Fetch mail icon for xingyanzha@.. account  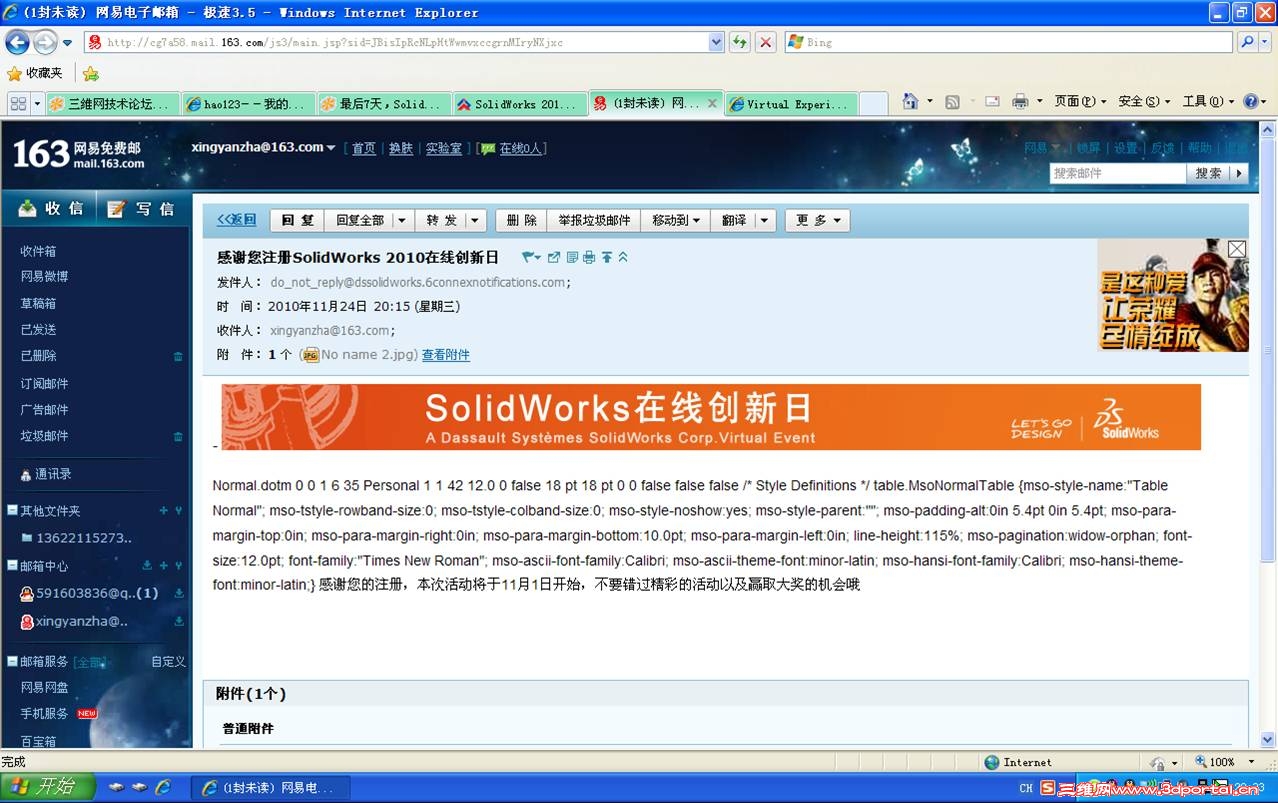[x=179, y=621]
